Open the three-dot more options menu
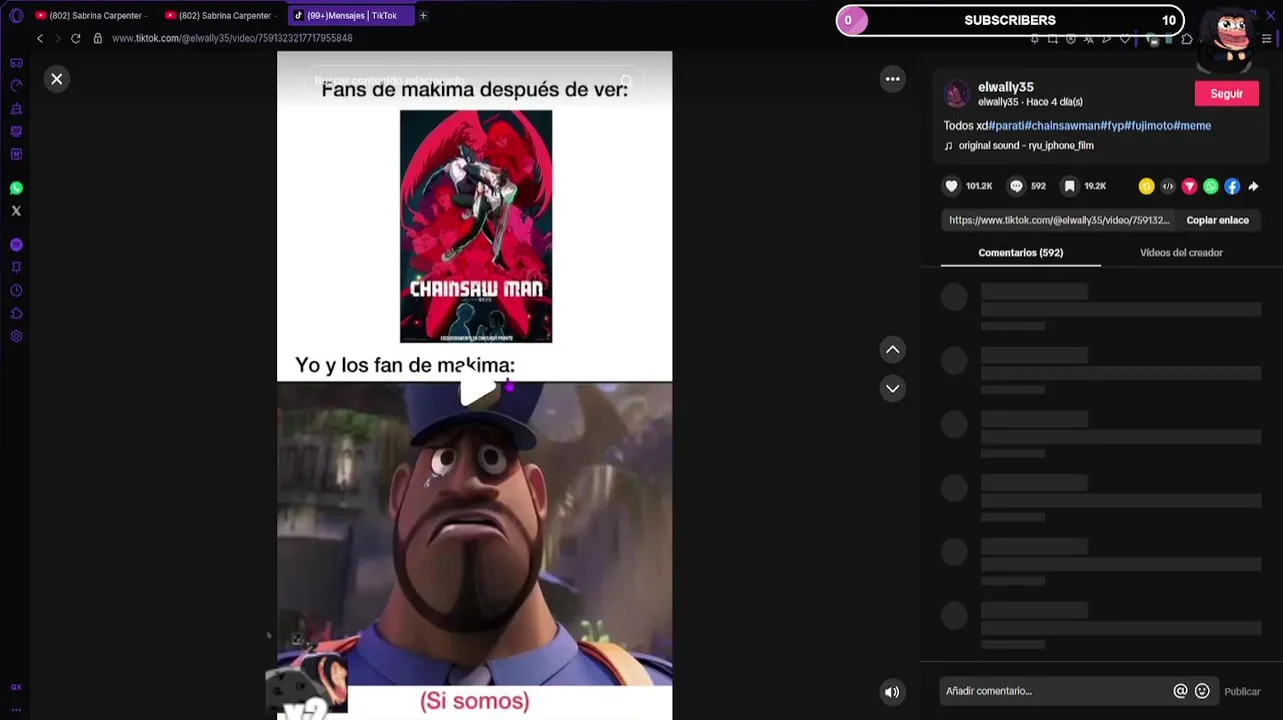 pos(892,79)
